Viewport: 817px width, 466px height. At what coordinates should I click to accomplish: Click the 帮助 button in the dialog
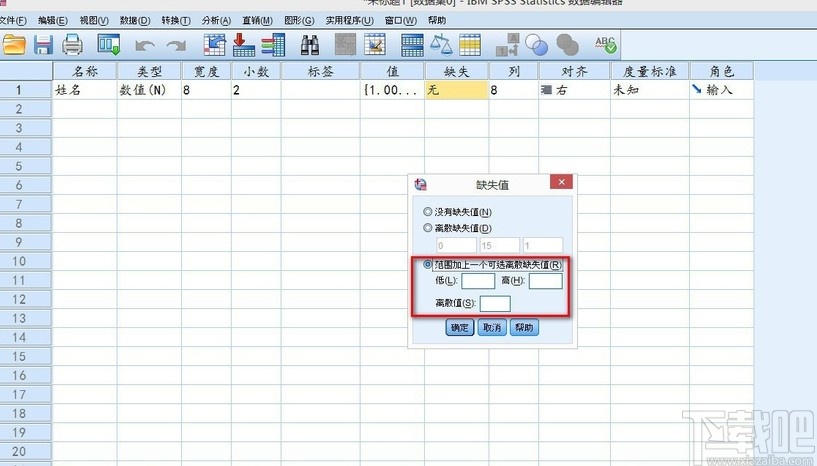pyautogui.click(x=524, y=327)
